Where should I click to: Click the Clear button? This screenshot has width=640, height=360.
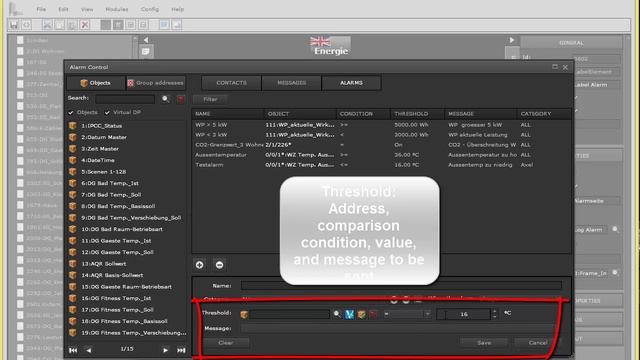[x=226, y=343]
